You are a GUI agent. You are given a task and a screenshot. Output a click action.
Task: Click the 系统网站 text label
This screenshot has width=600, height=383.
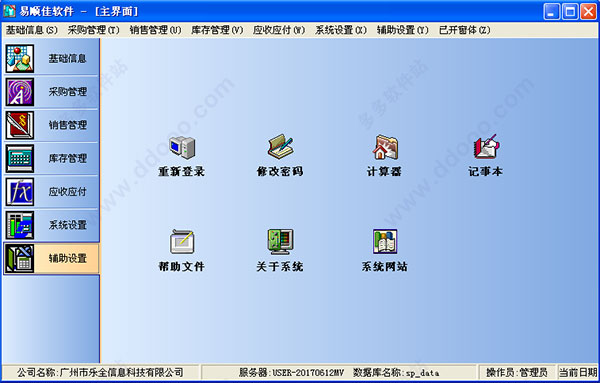(x=385, y=267)
